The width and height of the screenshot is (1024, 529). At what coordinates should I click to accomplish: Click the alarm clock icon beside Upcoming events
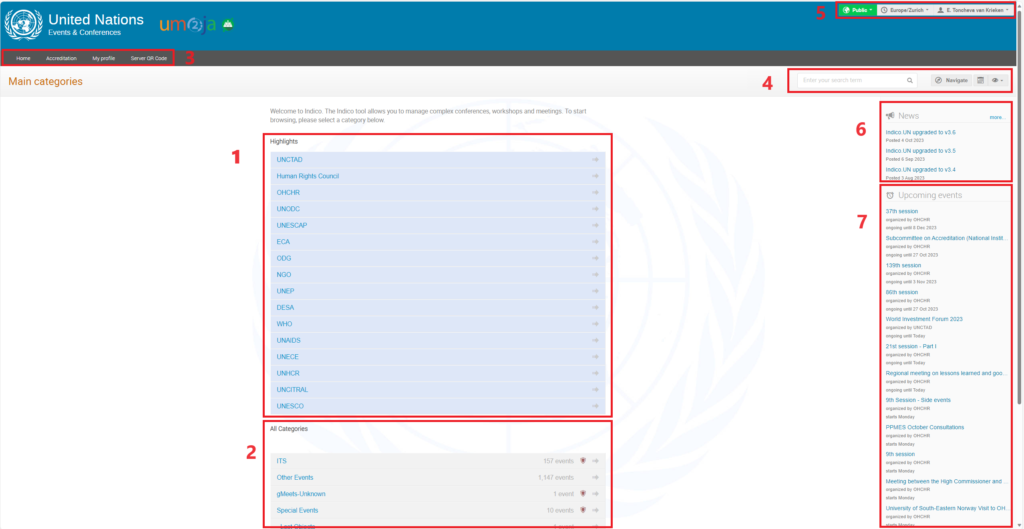[890, 195]
